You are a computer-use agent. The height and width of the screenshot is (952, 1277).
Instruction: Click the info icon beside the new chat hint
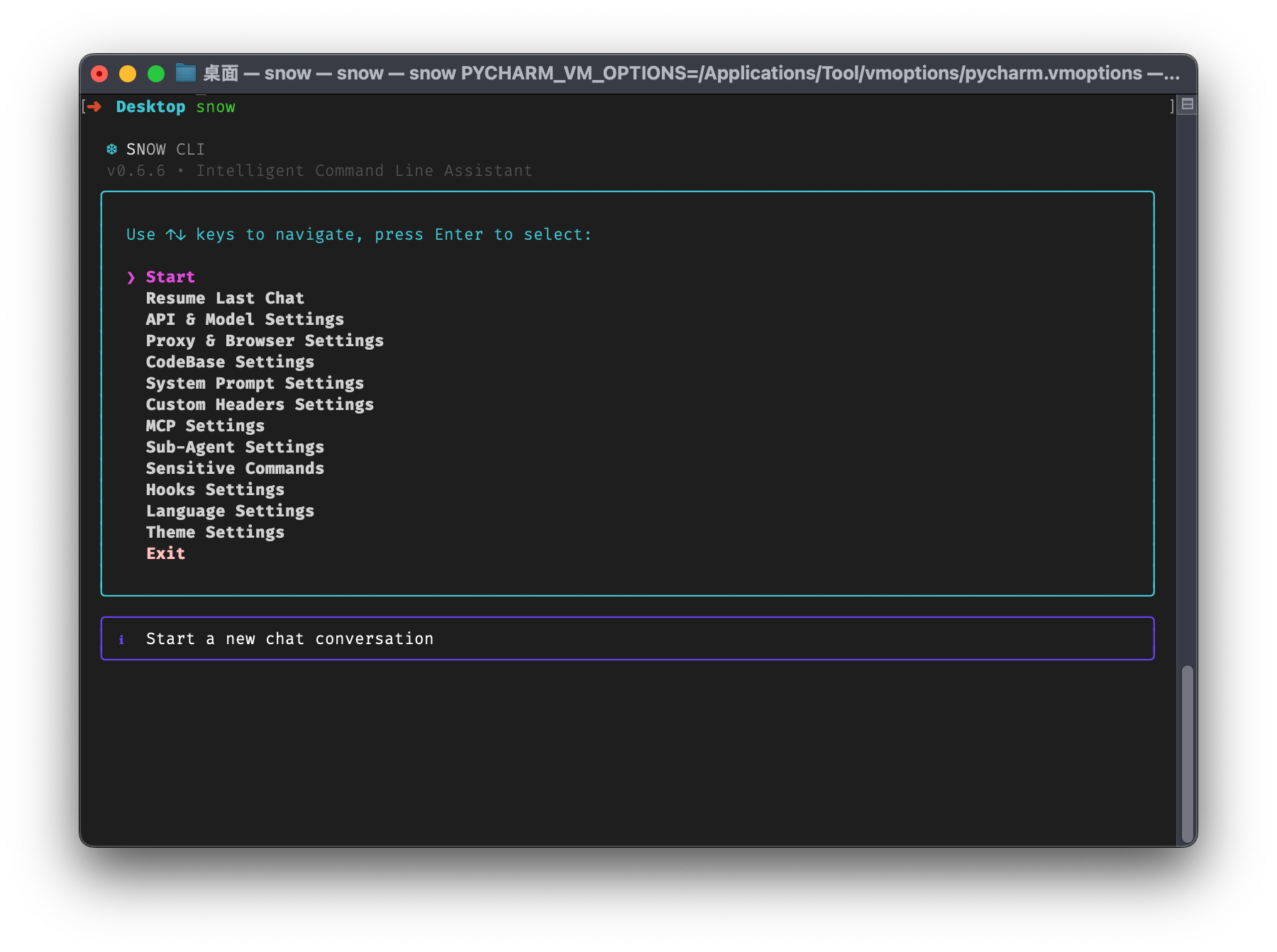(x=122, y=639)
